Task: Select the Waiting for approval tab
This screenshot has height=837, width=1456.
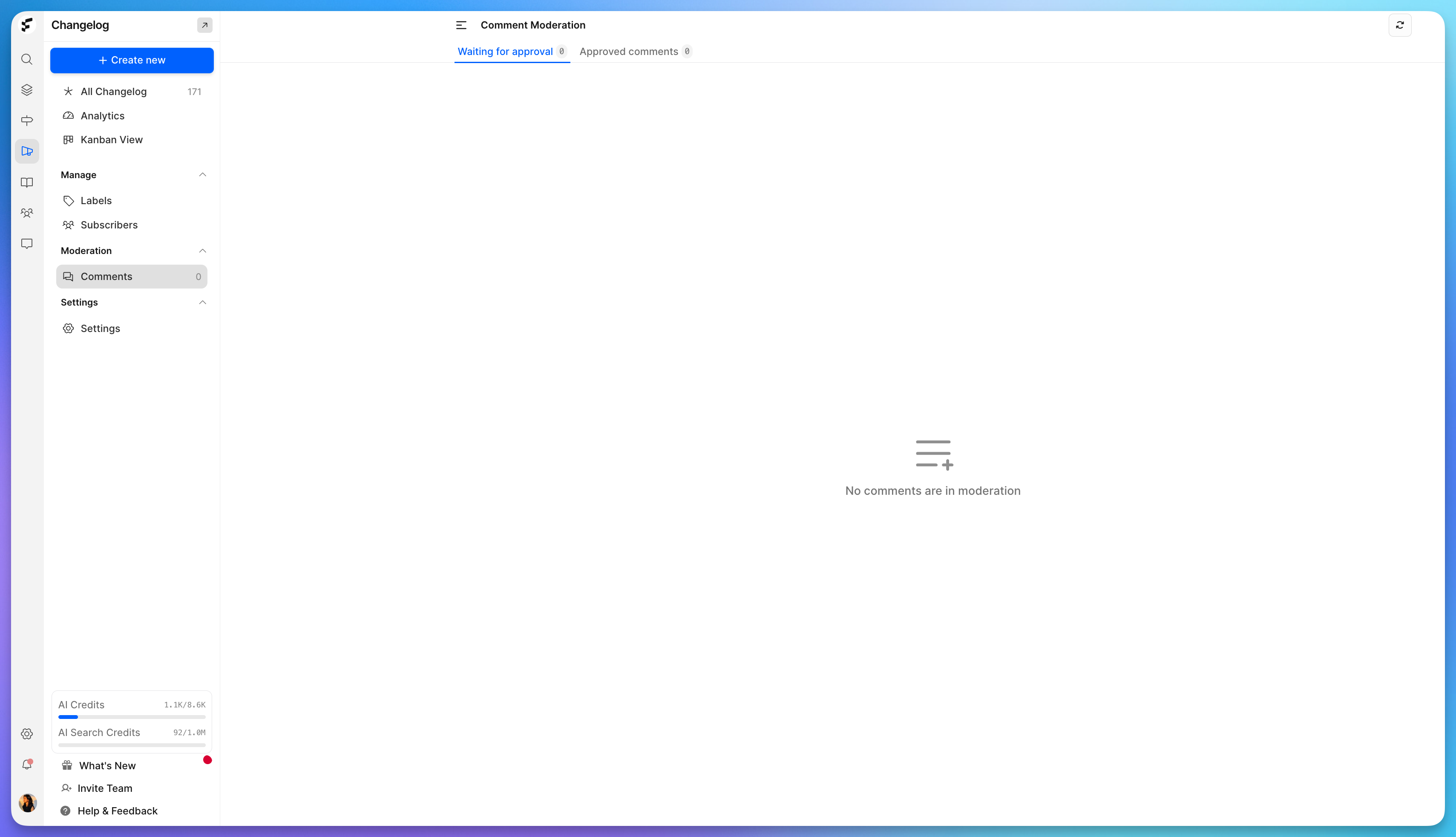Action: coord(512,52)
